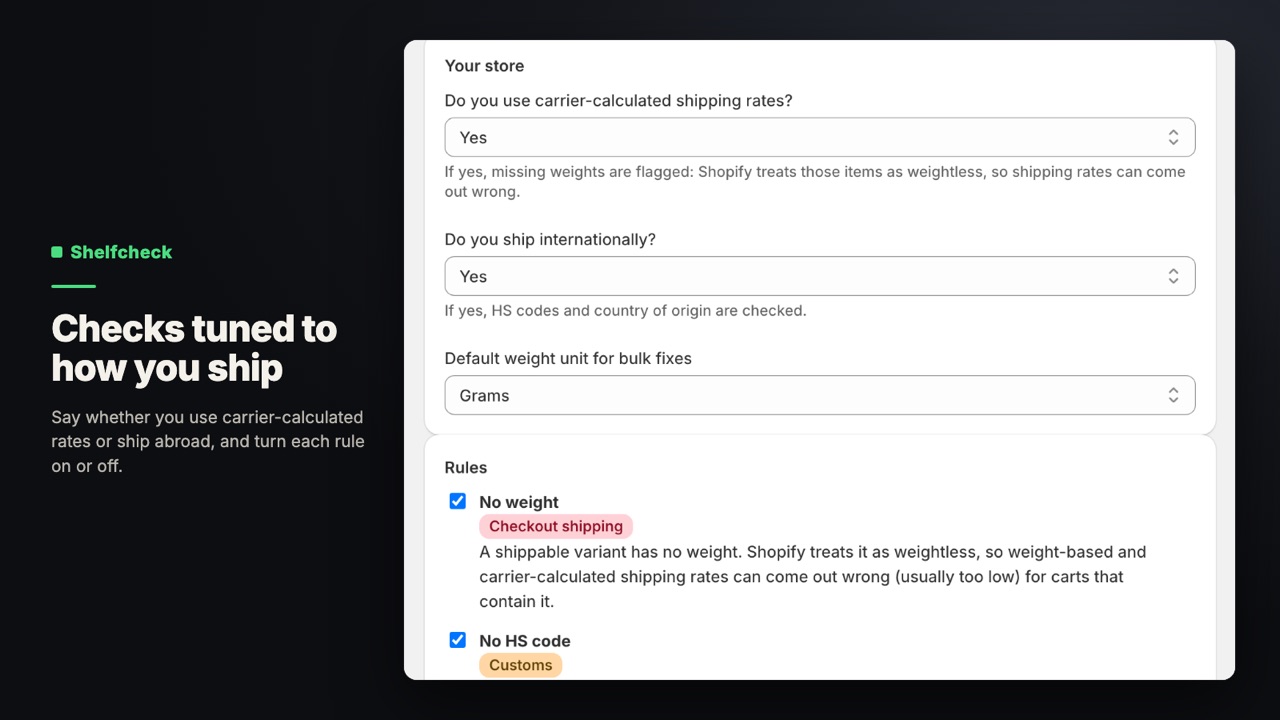This screenshot has height=720, width=1280.
Task: Open the ship internationally dropdown
Action: point(820,276)
